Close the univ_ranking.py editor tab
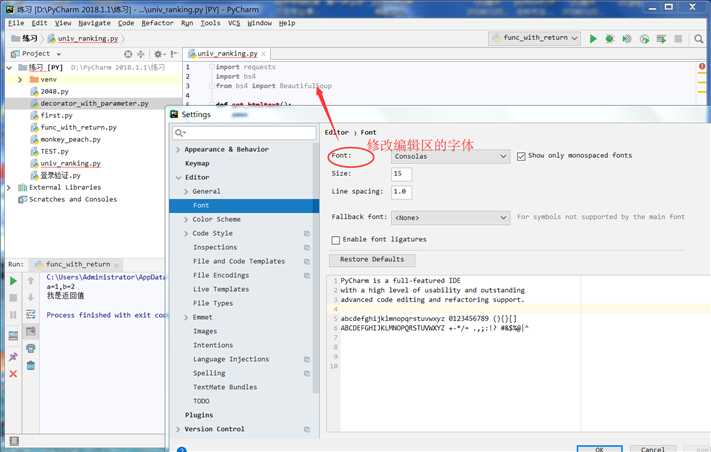This screenshot has height=452, width=711. [x=263, y=54]
